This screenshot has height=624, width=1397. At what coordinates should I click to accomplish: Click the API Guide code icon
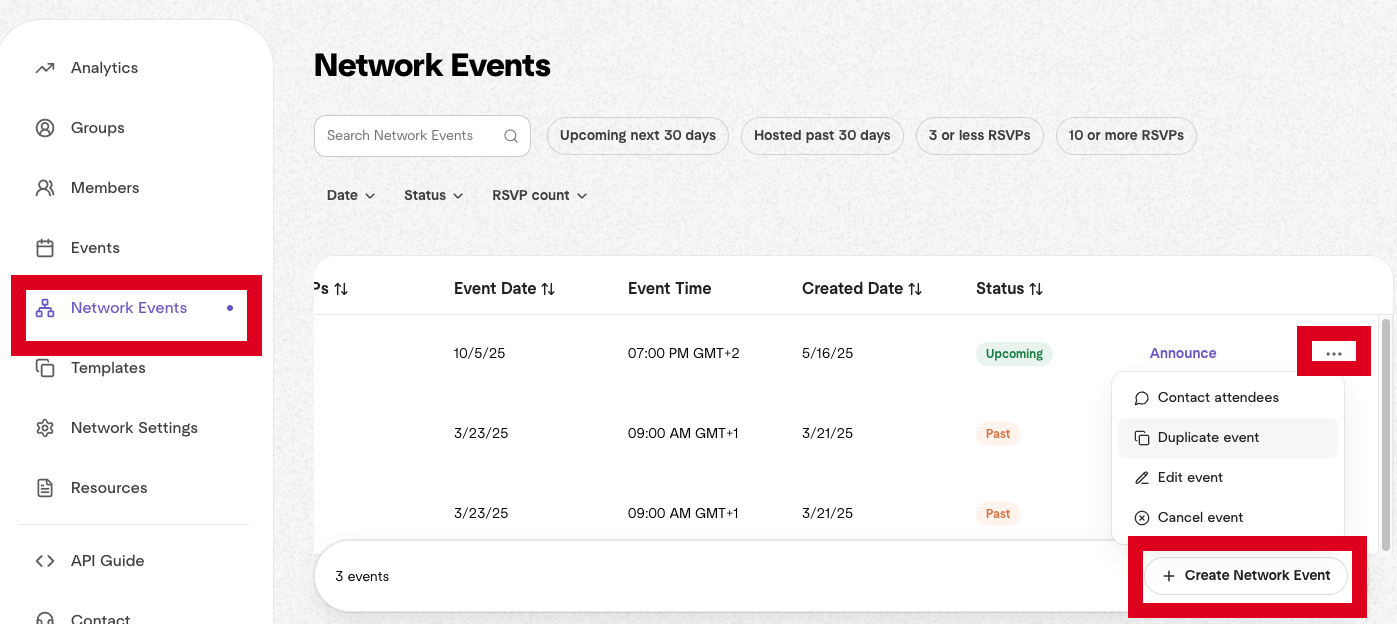click(x=45, y=561)
